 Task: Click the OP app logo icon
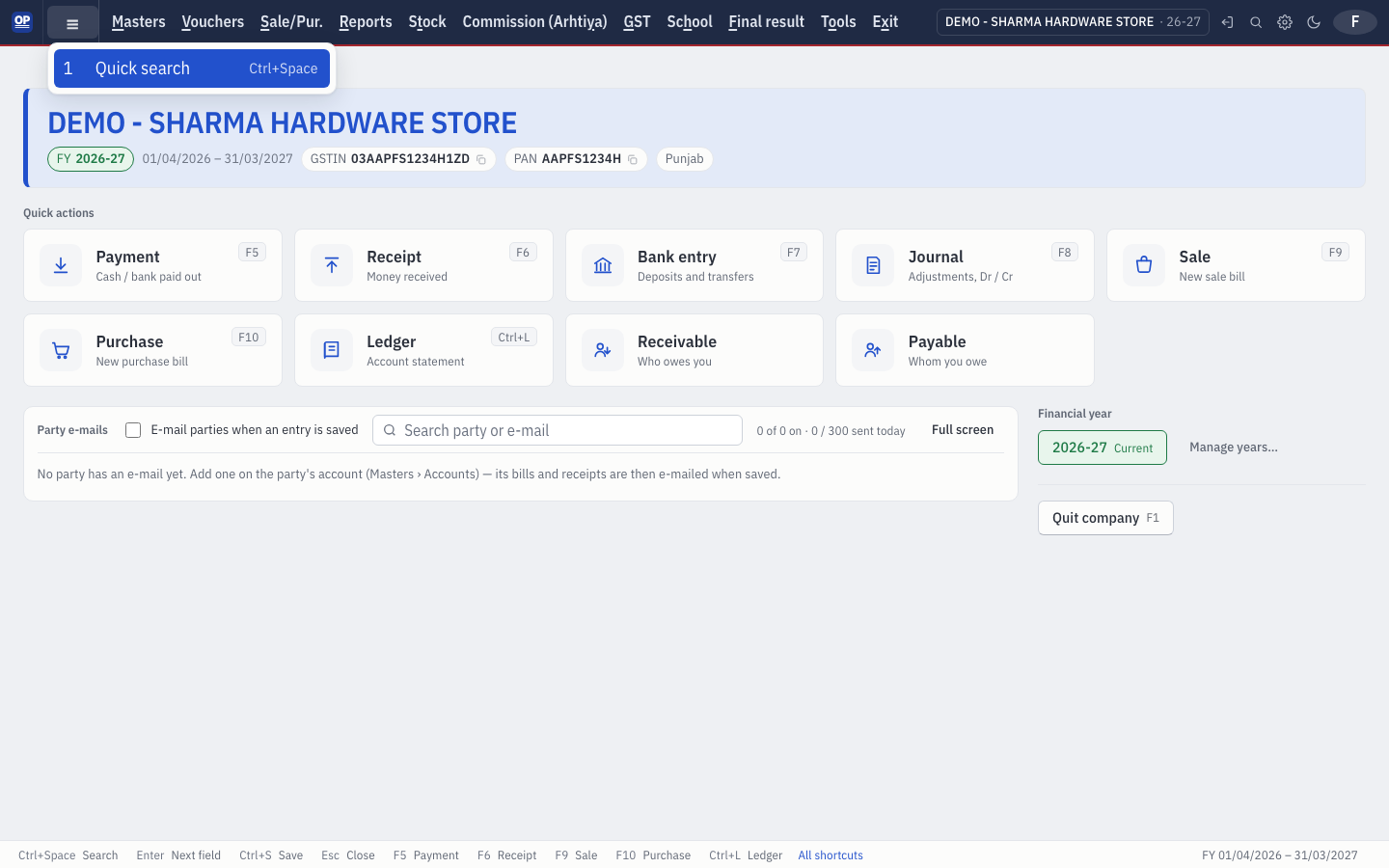coord(22,21)
